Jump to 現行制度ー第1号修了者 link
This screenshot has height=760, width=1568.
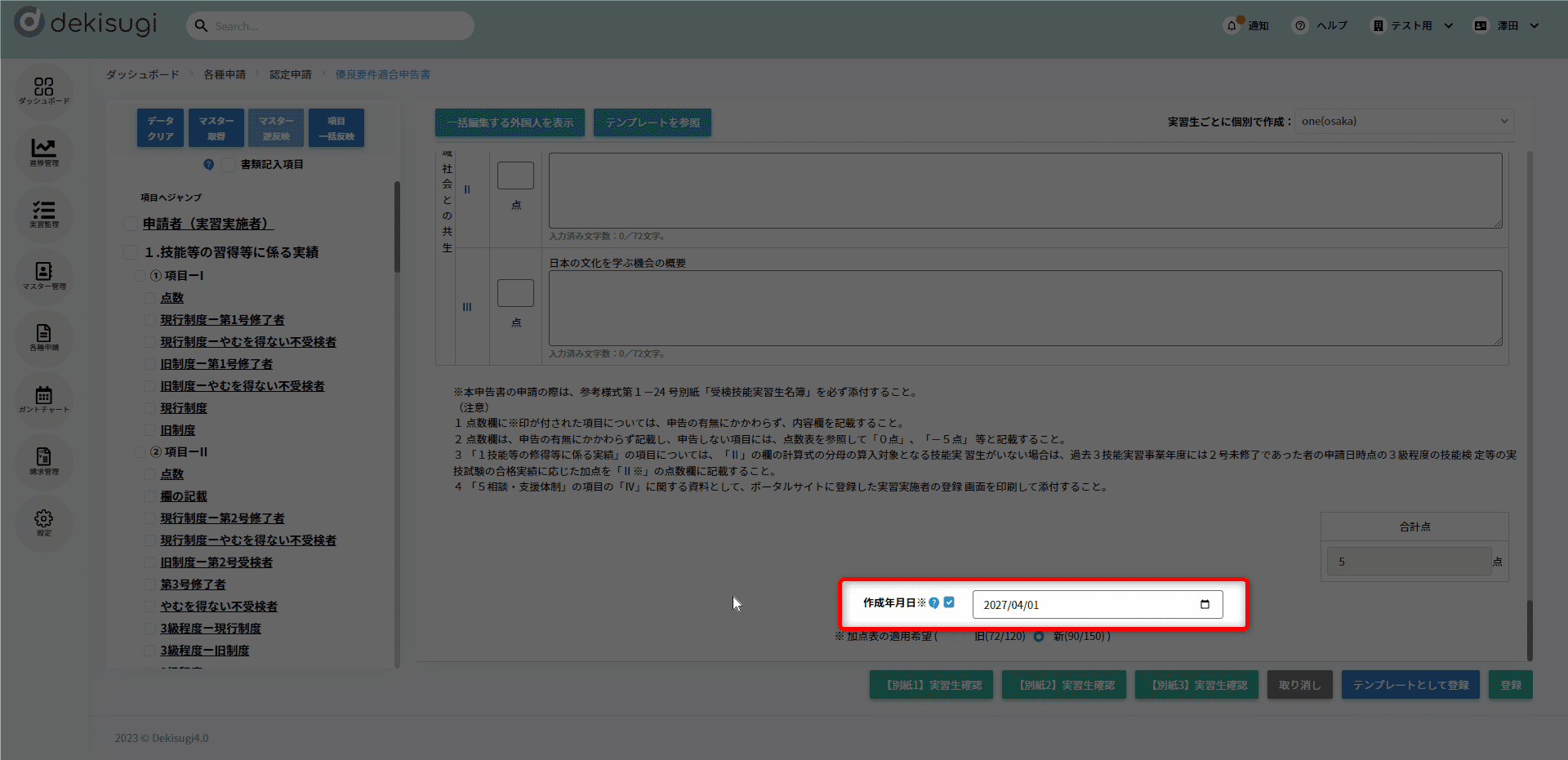pyautogui.click(x=222, y=320)
